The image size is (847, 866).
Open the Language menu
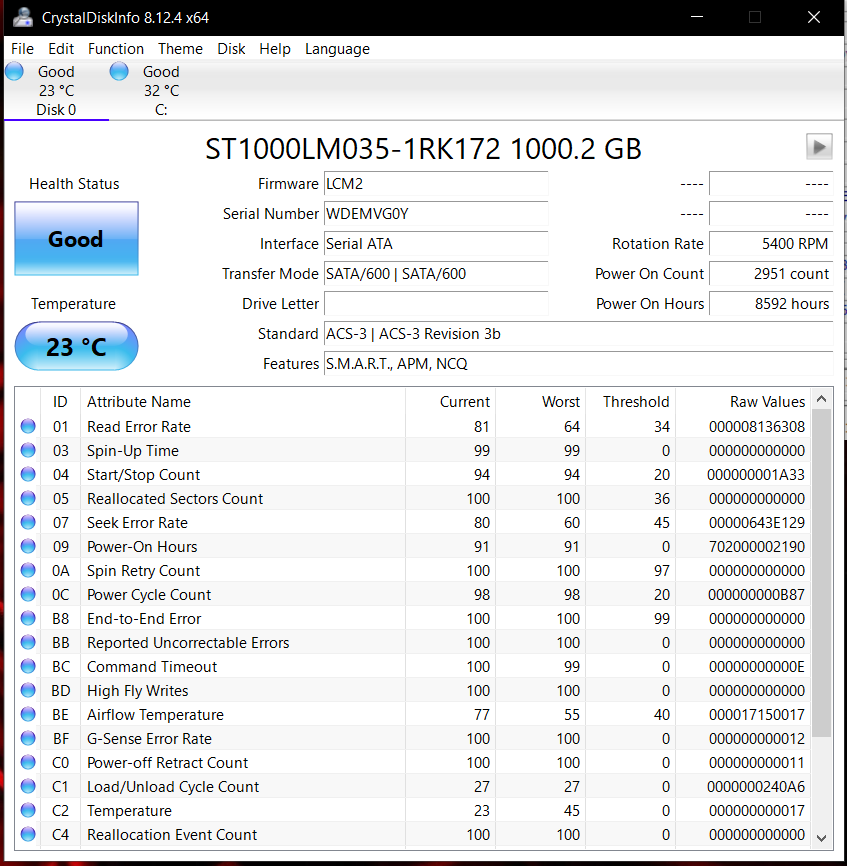point(337,49)
